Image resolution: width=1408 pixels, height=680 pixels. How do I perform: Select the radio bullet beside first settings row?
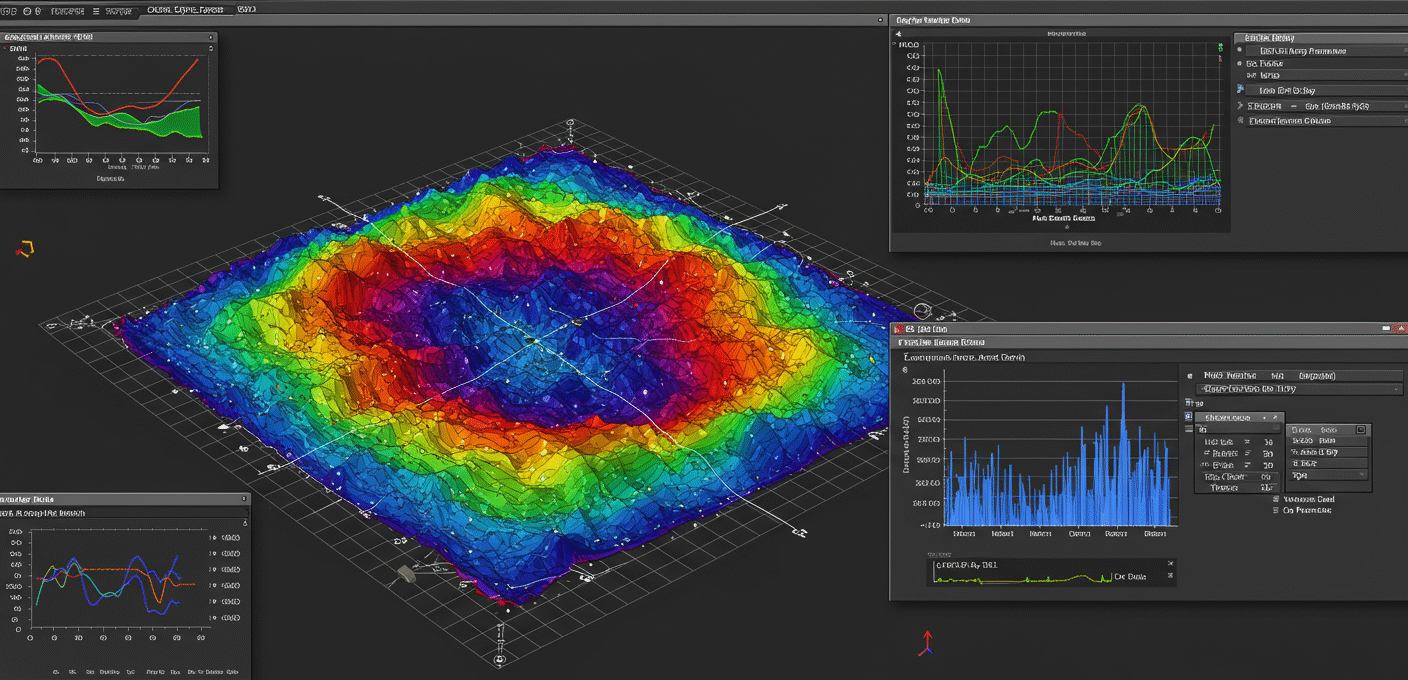pyautogui.click(x=1241, y=50)
